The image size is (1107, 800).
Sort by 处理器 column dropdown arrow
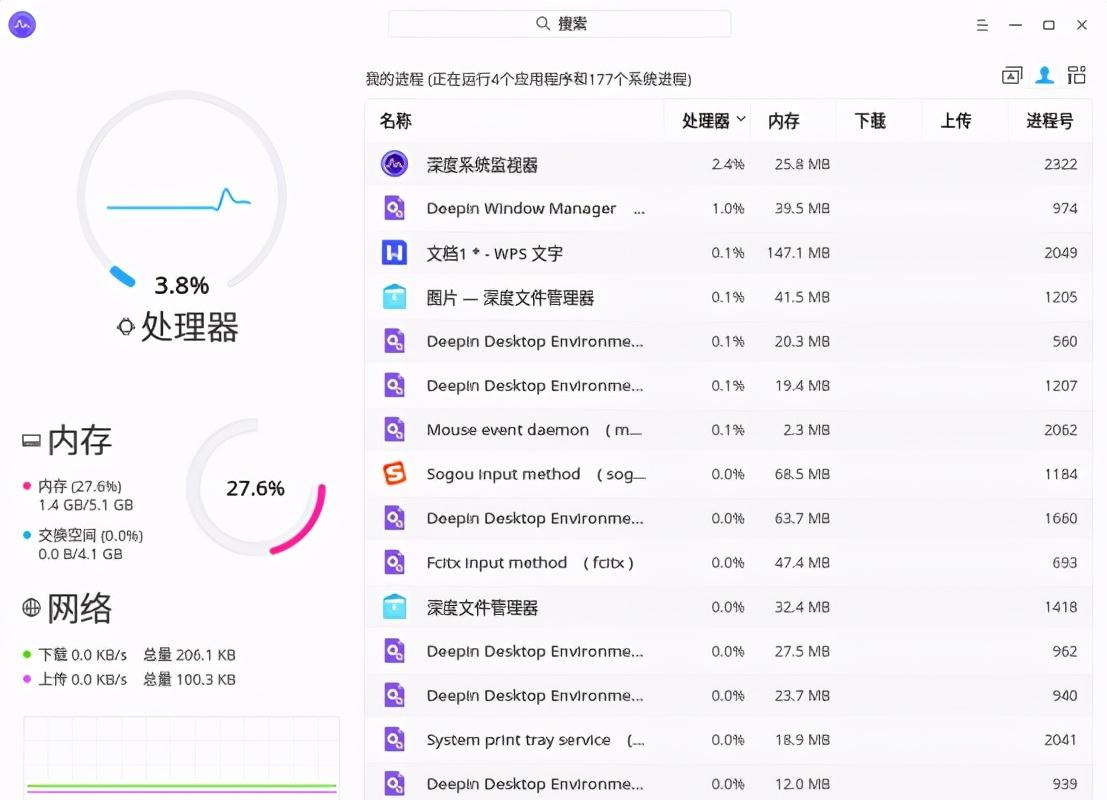tap(741, 119)
